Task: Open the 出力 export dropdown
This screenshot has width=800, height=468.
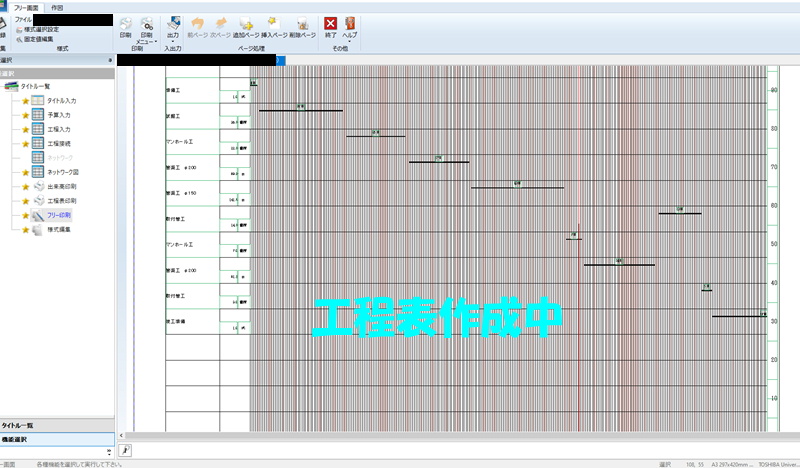Action: pyautogui.click(x=173, y=28)
